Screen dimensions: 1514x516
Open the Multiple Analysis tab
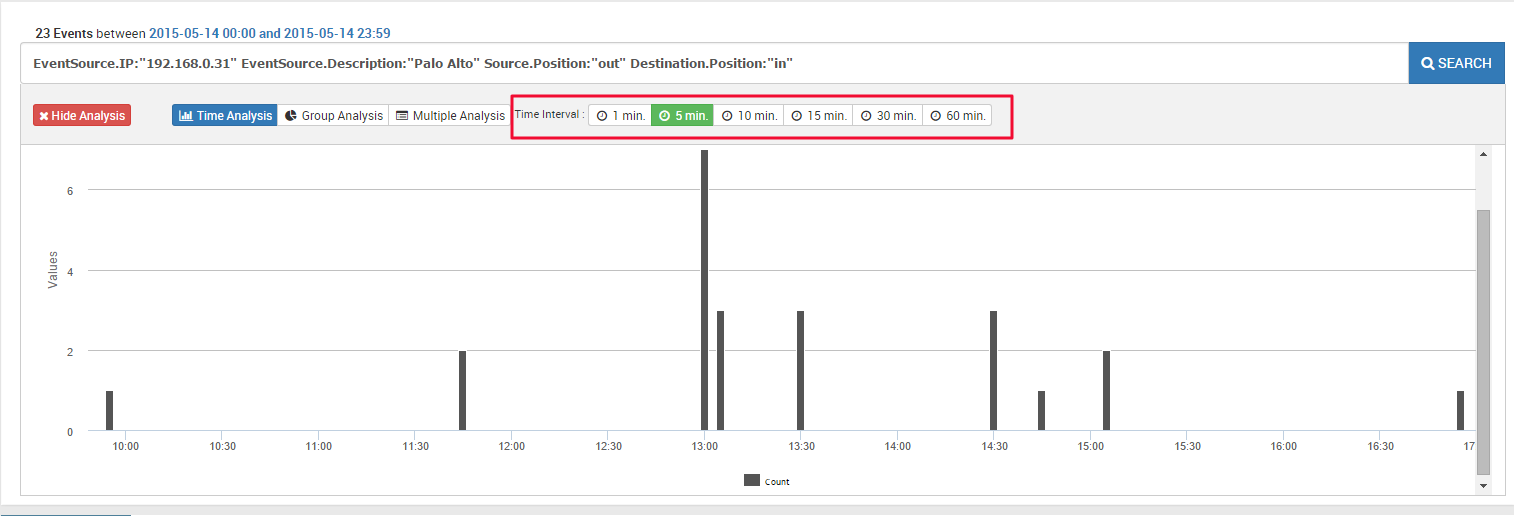click(x=450, y=116)
